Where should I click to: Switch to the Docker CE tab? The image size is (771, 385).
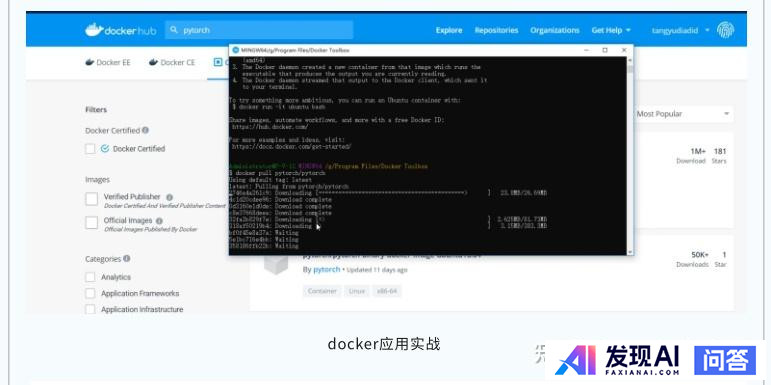(172, 62)
